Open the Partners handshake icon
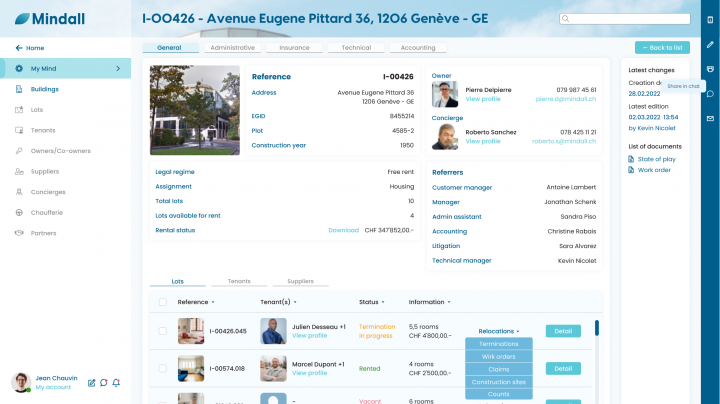720x404 pixels. [x=19, y=233]
